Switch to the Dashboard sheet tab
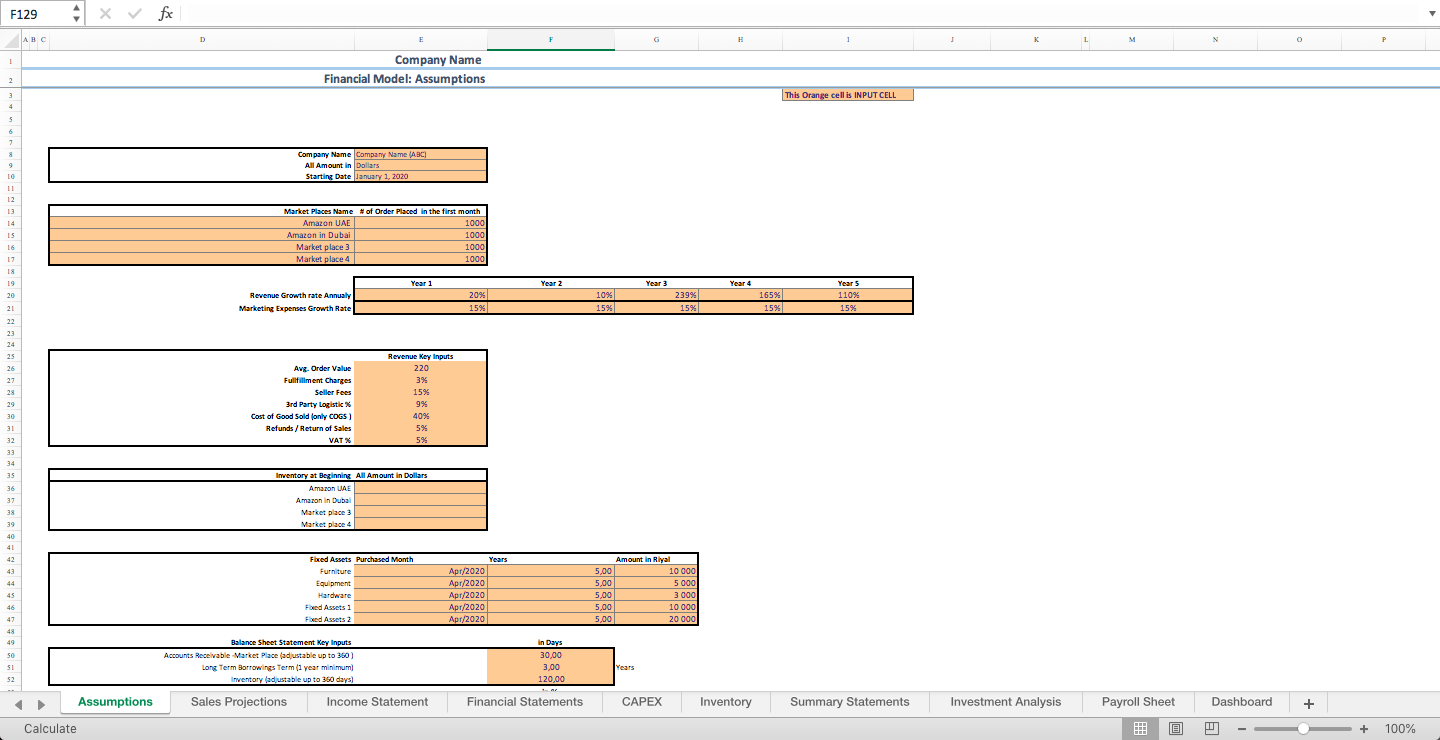Viewport: 1440px width, 740px height. [1242, 702]
